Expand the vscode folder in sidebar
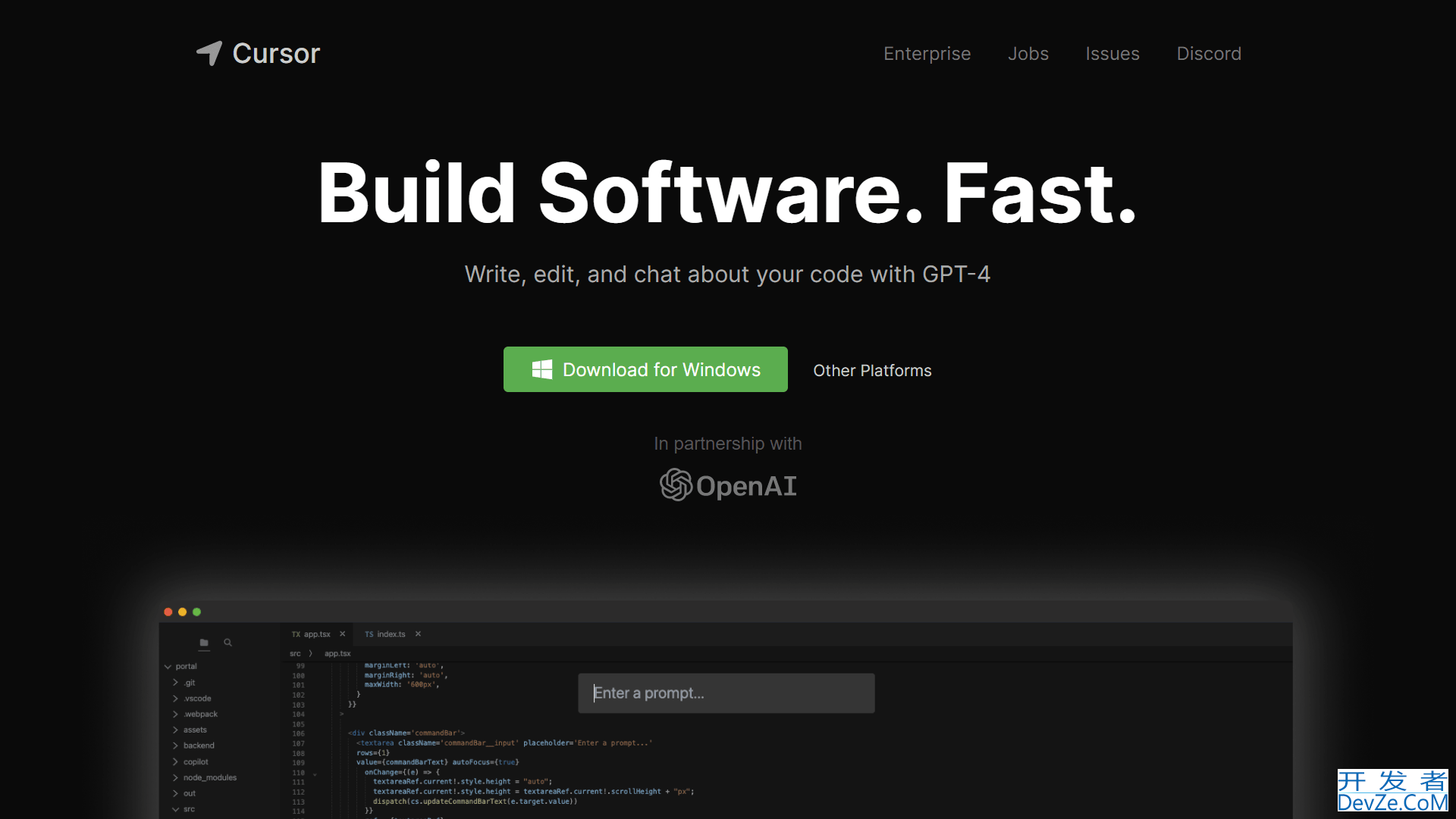 point(176,698)
